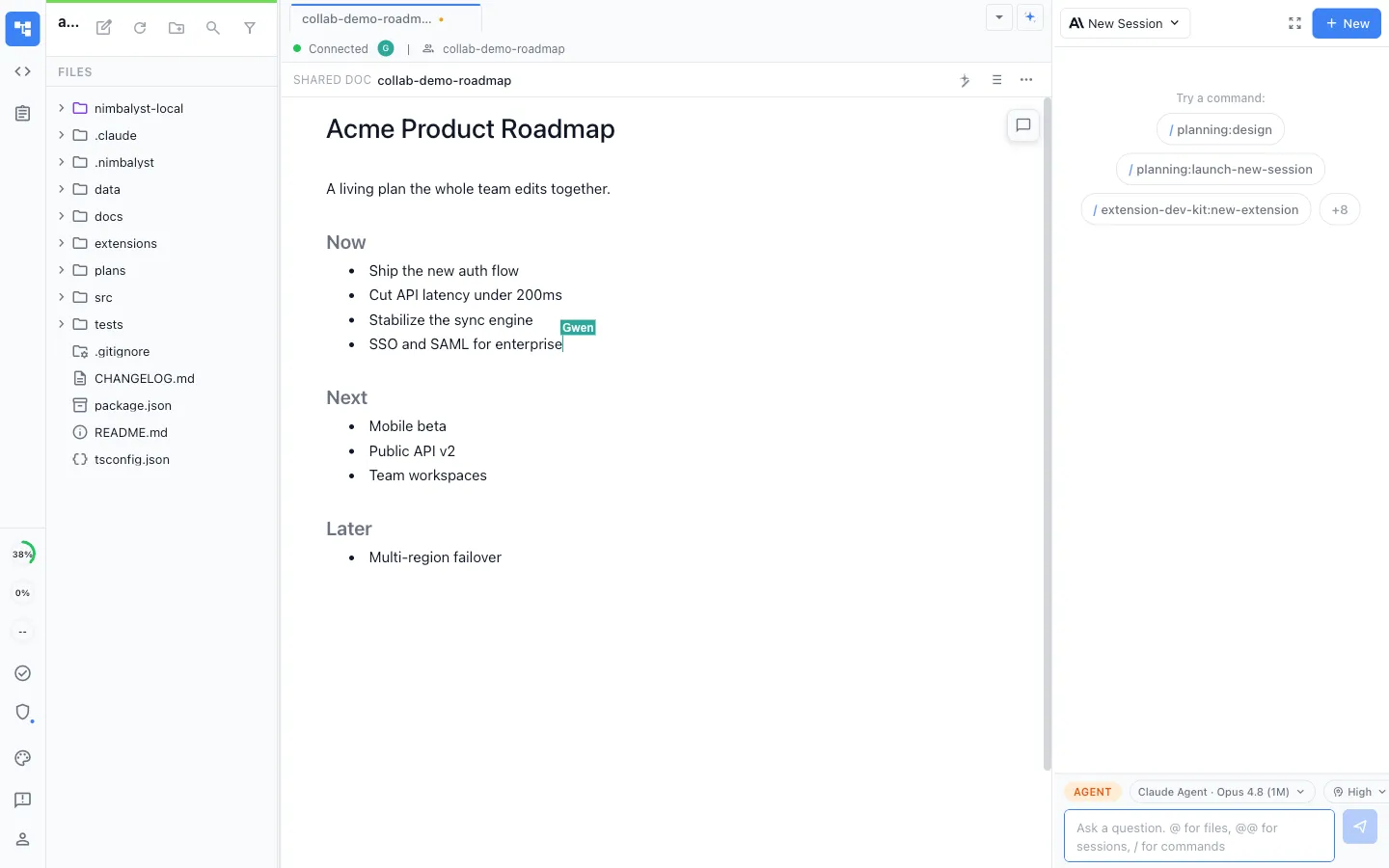Select the collab-demo-roadmap tab
Screen dimensions: 1389x868
[385, 18]
